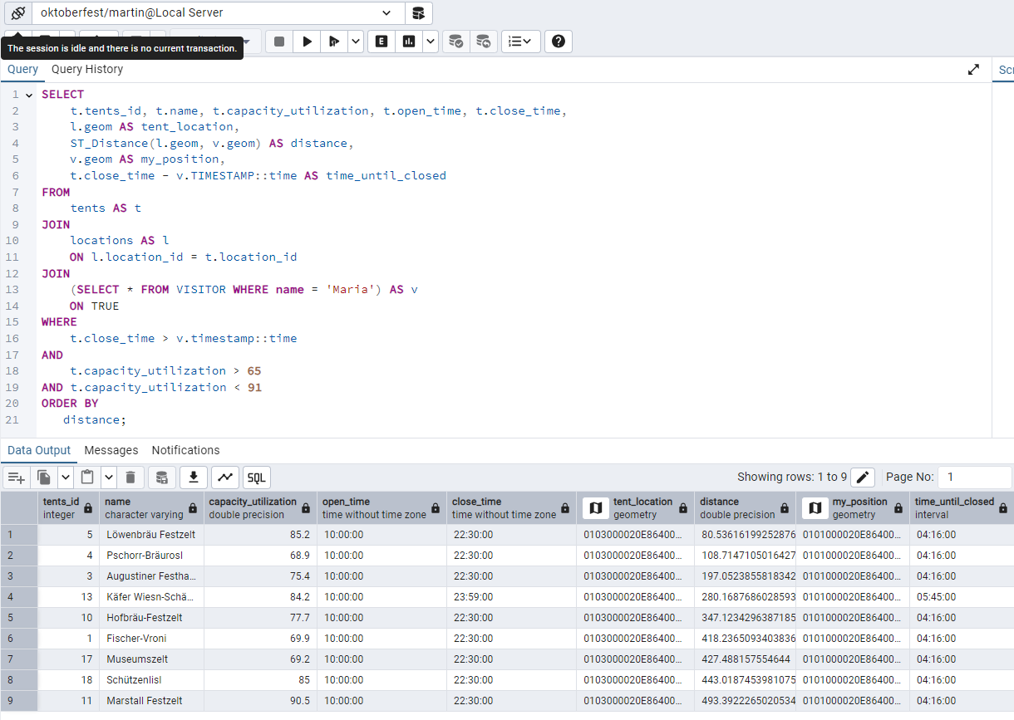Click the Page No input field
The width and height of the screenshot is (1014, 720).
pyautogui.click(x=975, y=477)
